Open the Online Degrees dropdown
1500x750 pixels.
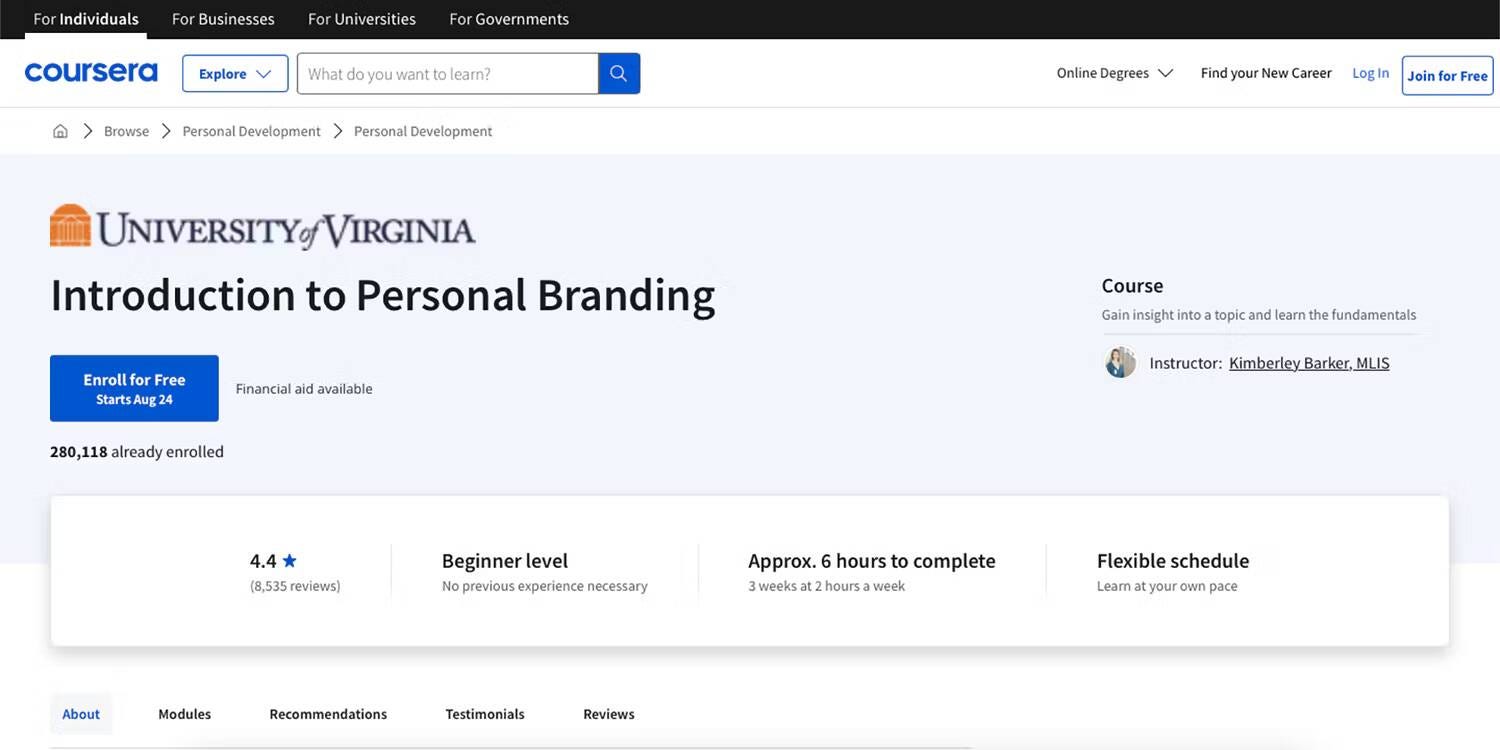pyautogui.click(x=1114, y=73)
